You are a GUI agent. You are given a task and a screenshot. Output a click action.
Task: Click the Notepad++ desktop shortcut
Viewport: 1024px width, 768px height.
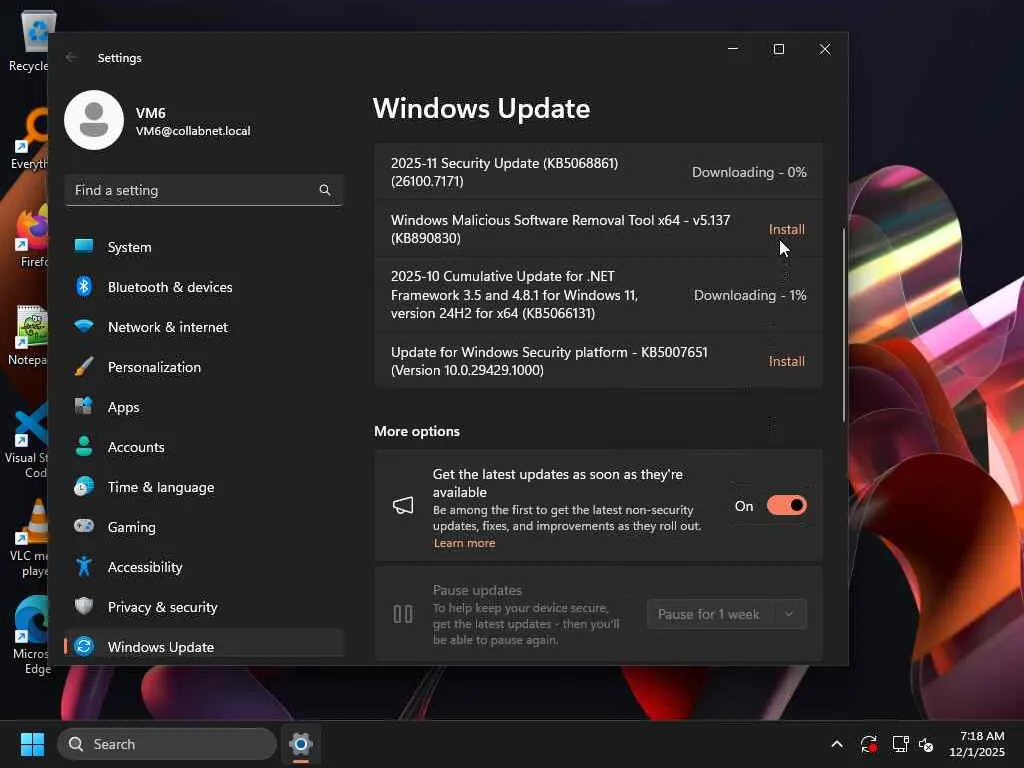pyautogui.click(x=29, y=336)
